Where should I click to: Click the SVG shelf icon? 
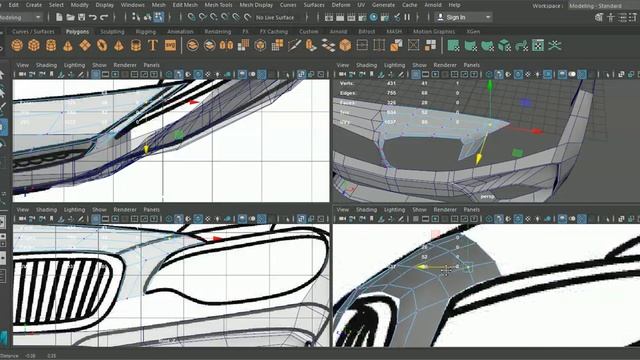point(170,45)
